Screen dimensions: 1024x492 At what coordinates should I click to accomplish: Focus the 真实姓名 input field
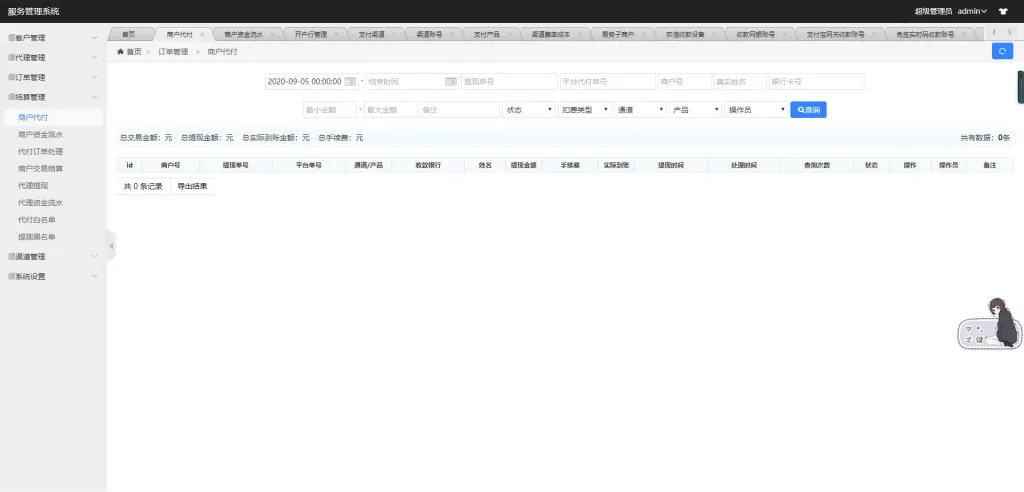tap(740, 82)
